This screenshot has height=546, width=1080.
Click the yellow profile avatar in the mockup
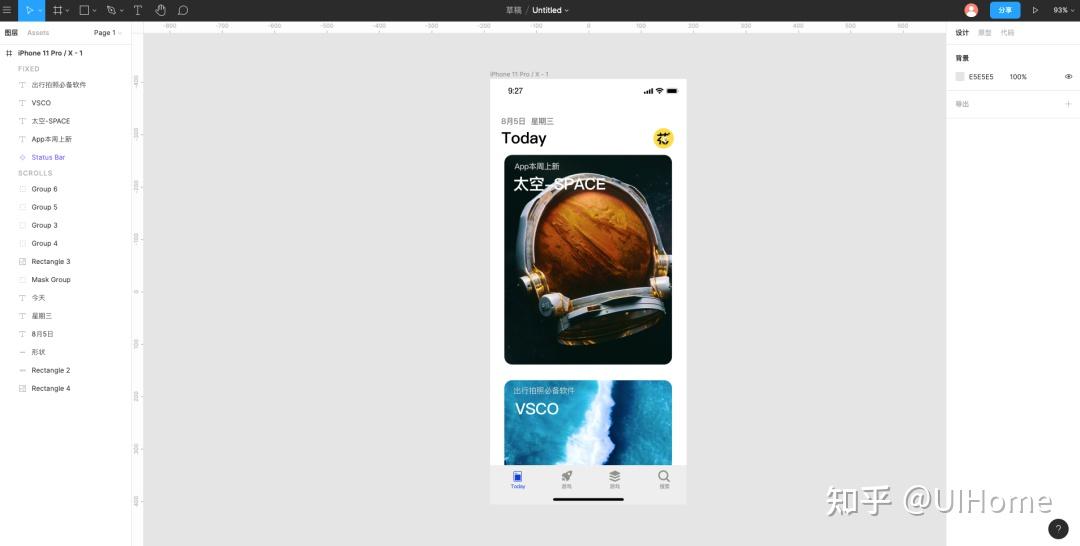[663, 138]
